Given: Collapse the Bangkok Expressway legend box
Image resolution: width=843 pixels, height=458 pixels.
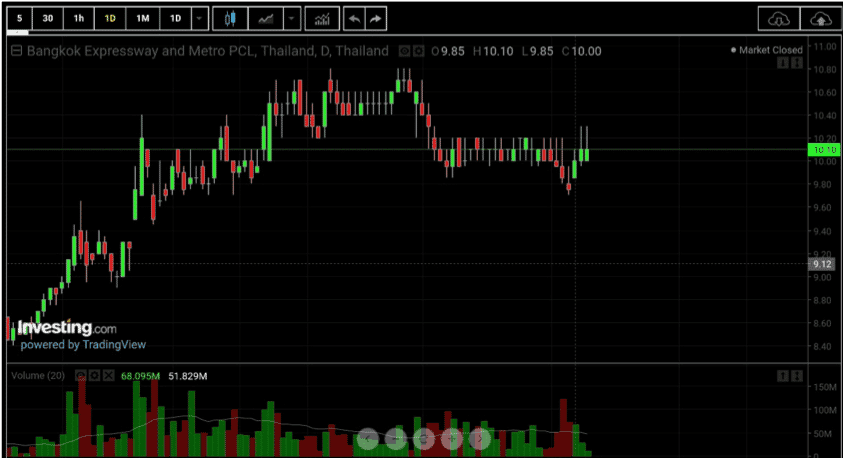Looking at the screenshot, I should point(17,51).
